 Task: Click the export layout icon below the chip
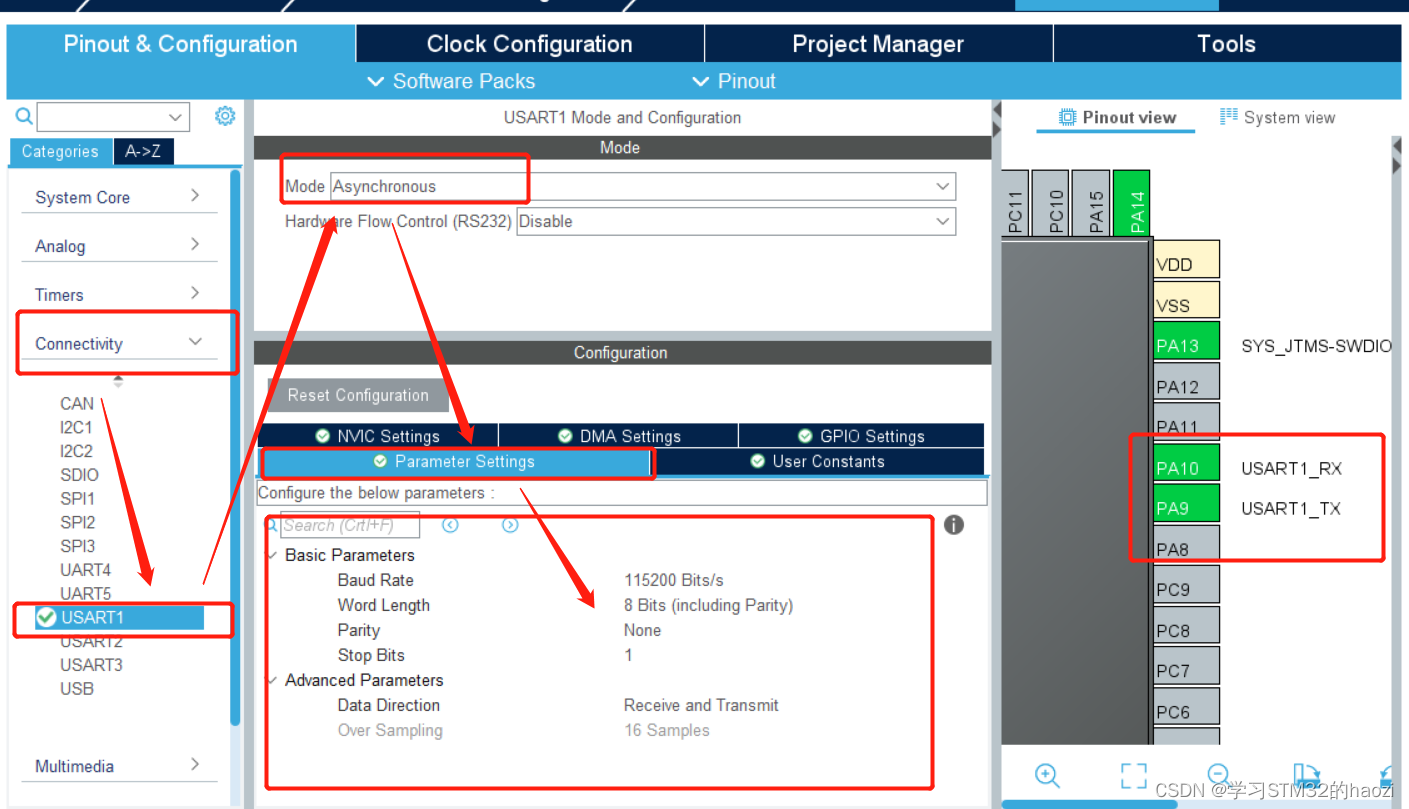(1306, 775)
